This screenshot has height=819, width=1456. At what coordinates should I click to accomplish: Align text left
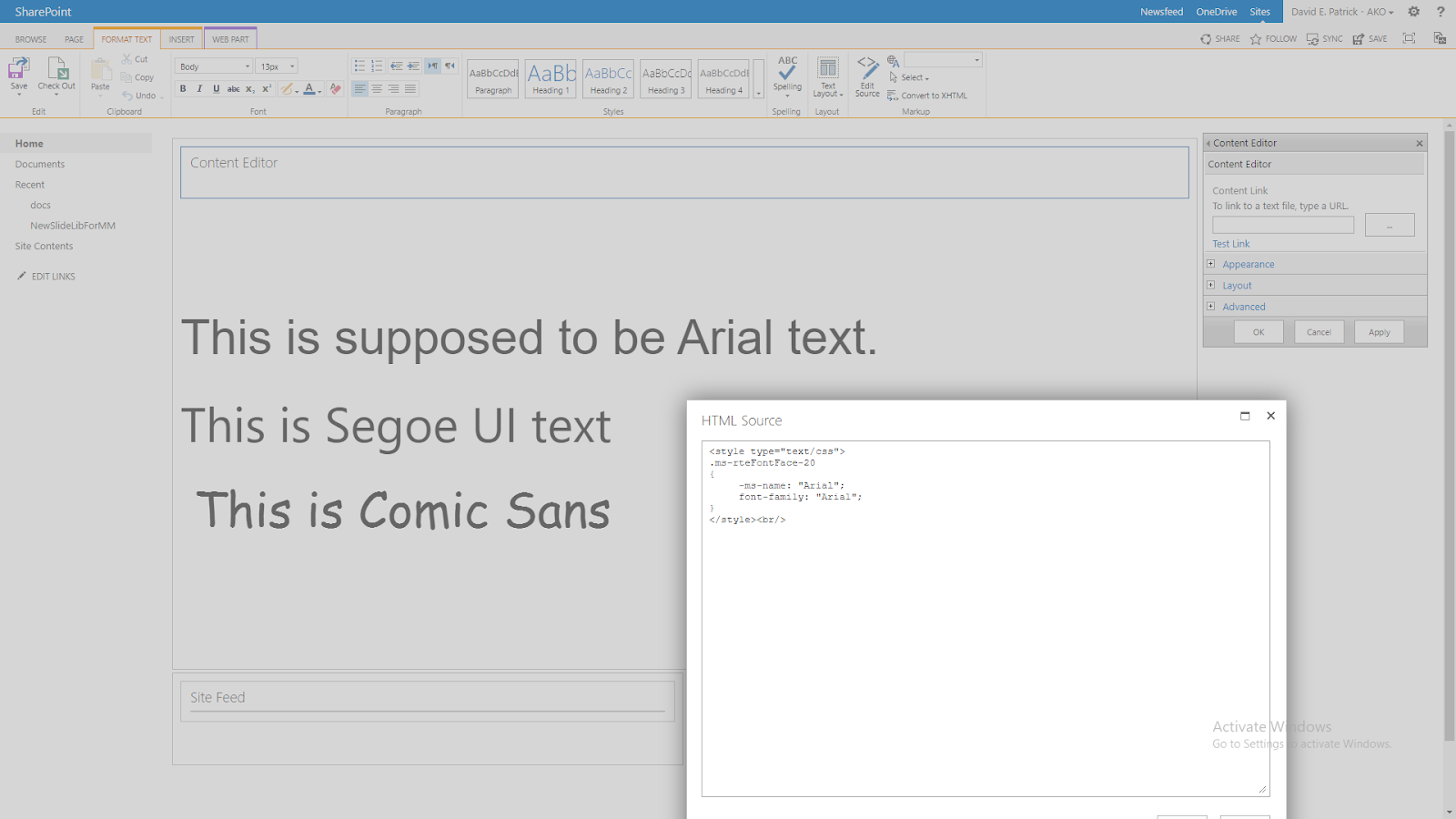359,89
